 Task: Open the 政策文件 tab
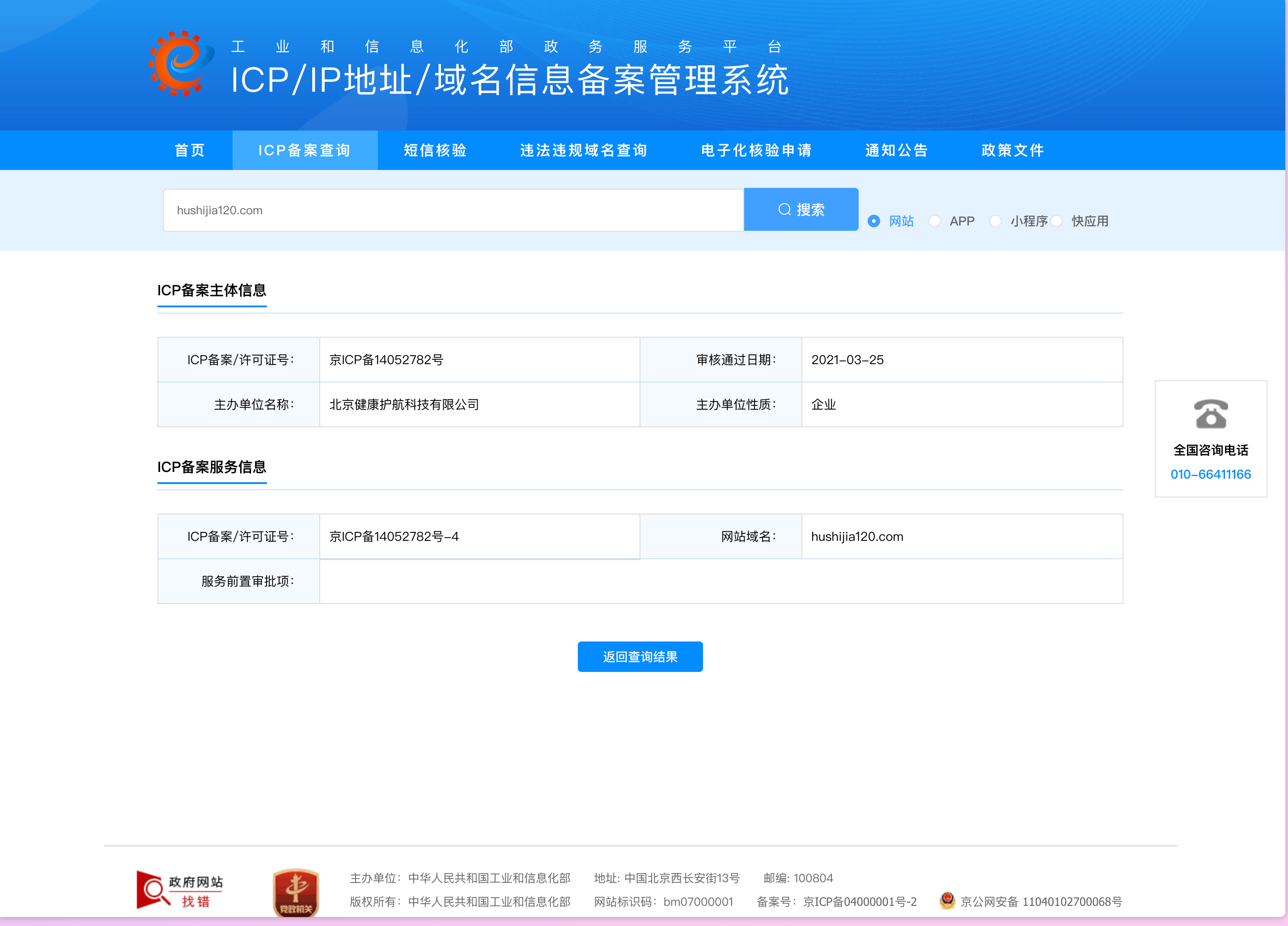1013,151
